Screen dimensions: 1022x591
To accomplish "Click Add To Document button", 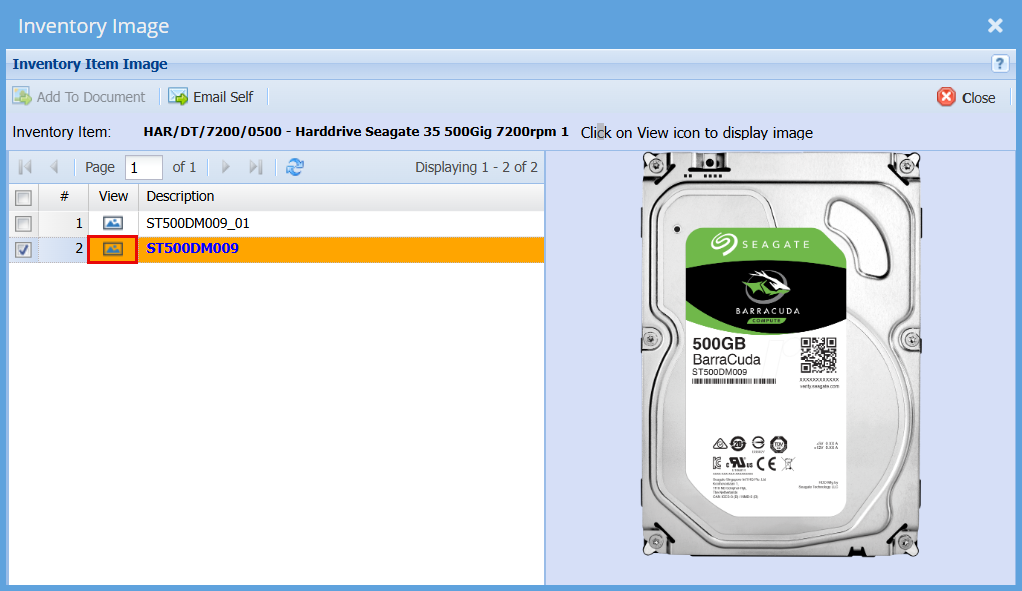I will point(79,97).
